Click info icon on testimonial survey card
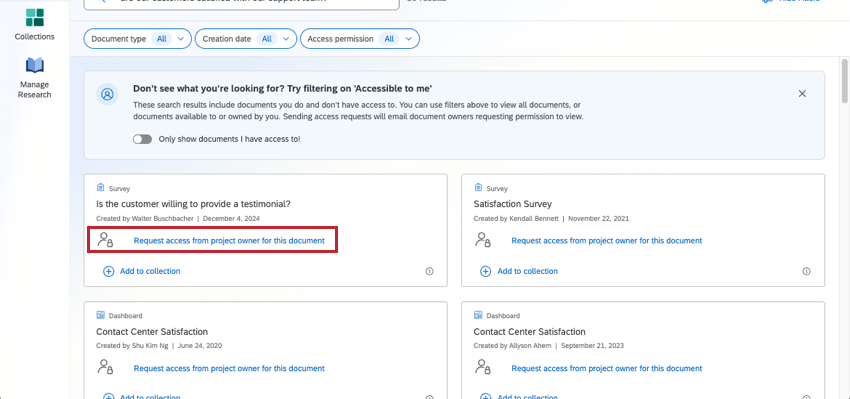This screenshot has height=399, width=850. pos(429,271)
